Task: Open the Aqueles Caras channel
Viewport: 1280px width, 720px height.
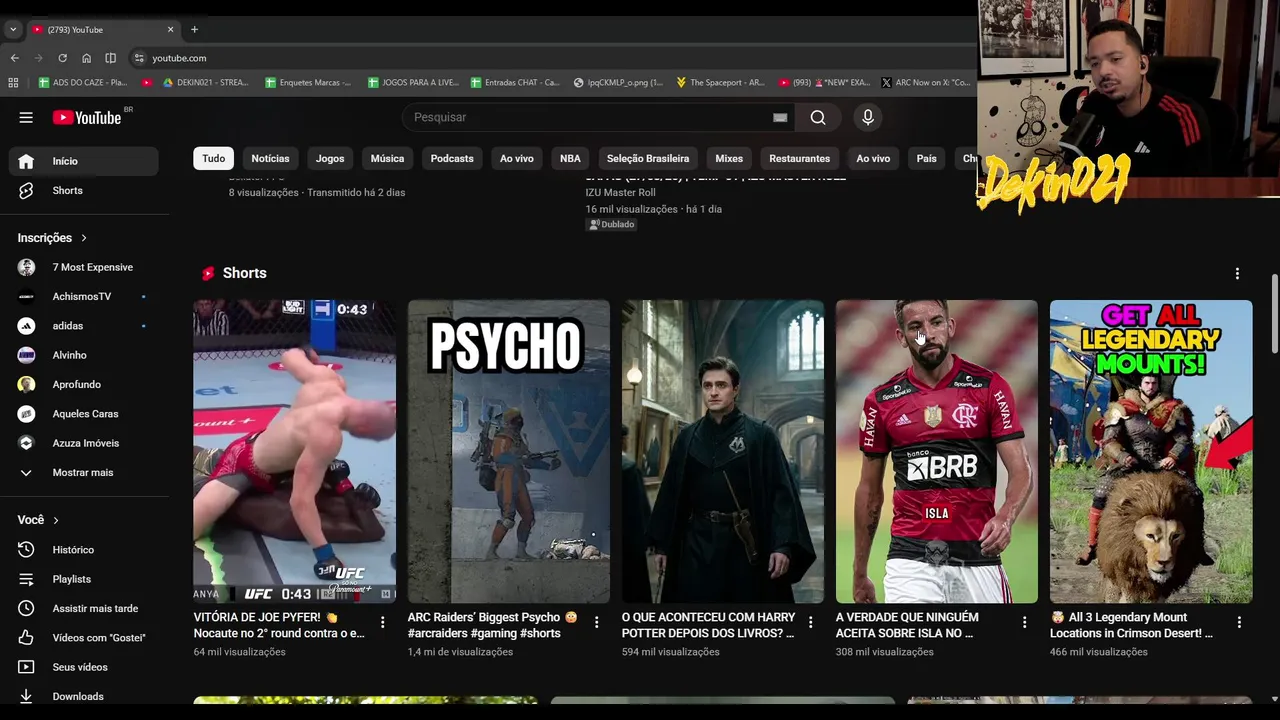Action: point(84,414)
